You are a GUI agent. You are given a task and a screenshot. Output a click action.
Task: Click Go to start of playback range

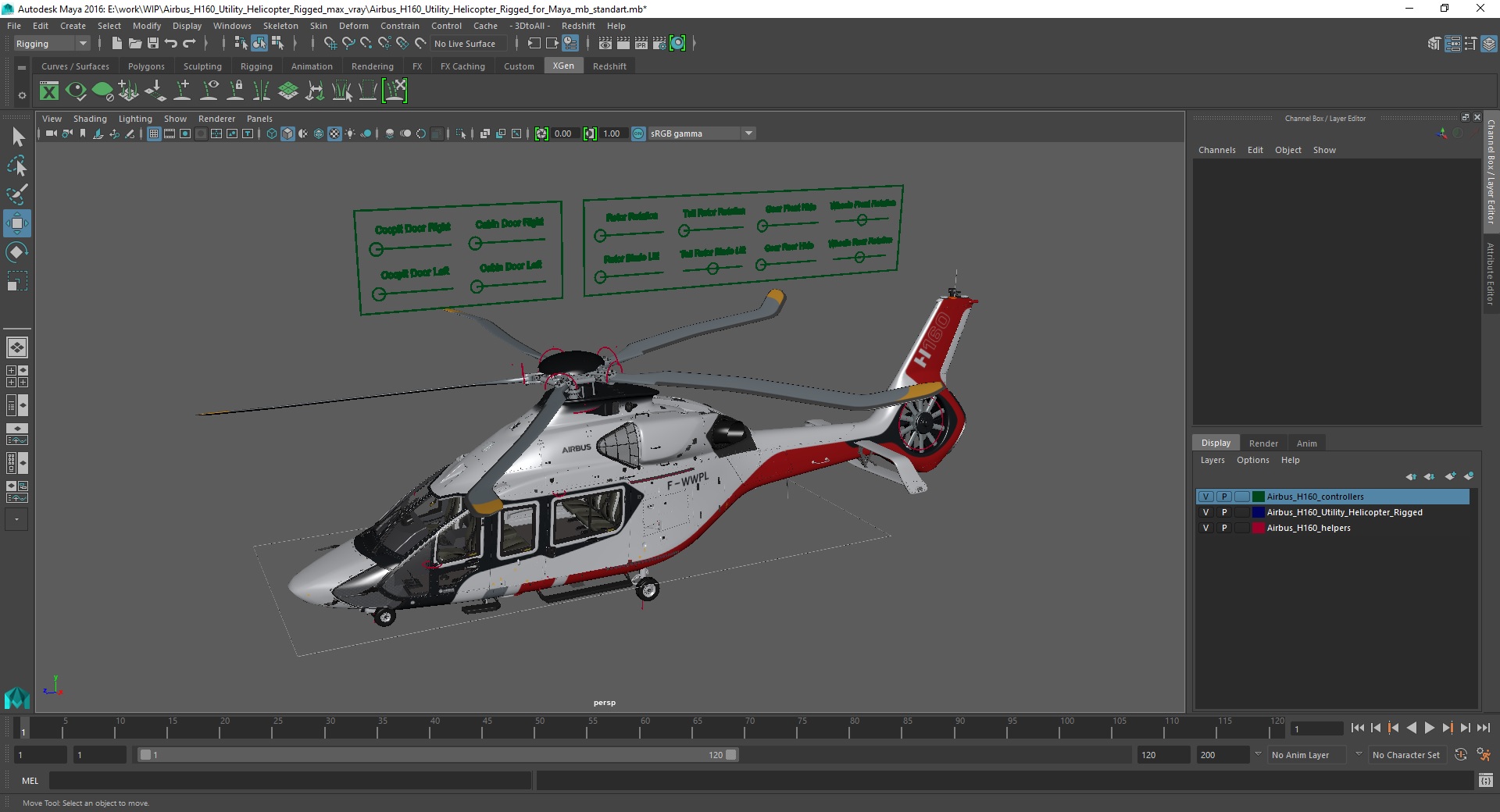pos(1357,728)
